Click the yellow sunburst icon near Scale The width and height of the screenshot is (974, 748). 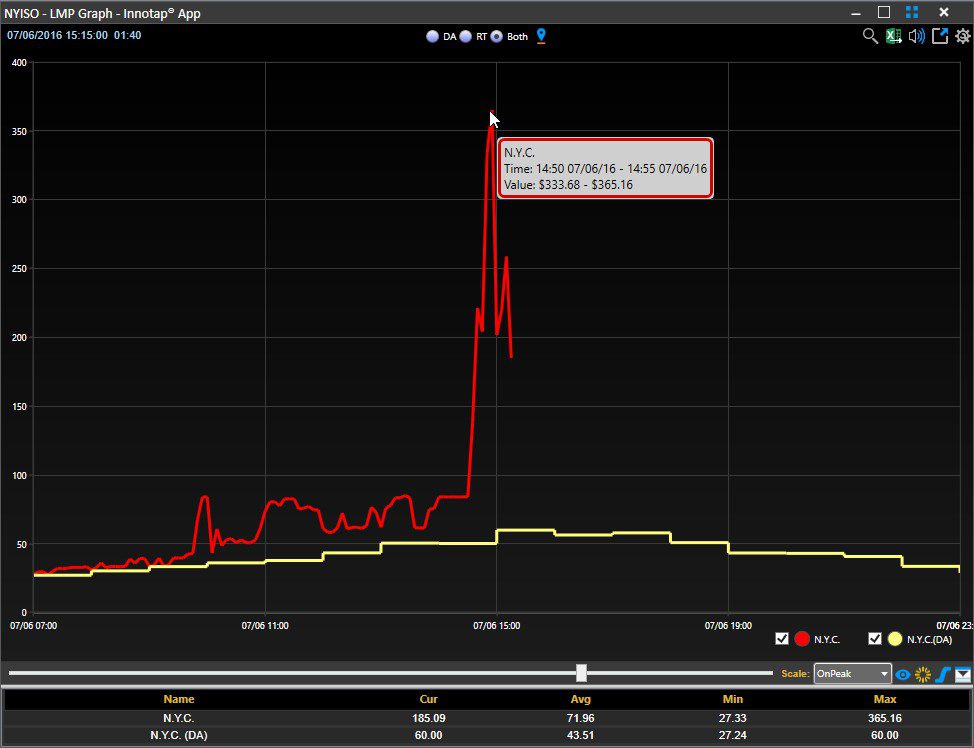pyautogui.click(x=923, y=674)
